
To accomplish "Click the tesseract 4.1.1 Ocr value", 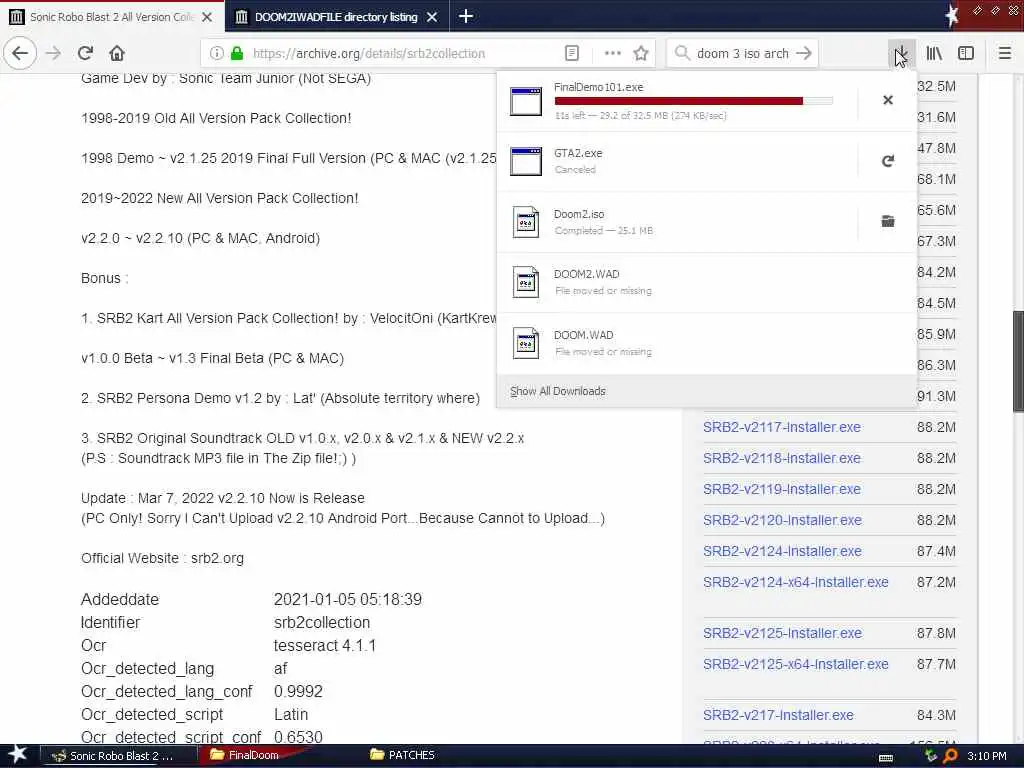I will (325, 646).
